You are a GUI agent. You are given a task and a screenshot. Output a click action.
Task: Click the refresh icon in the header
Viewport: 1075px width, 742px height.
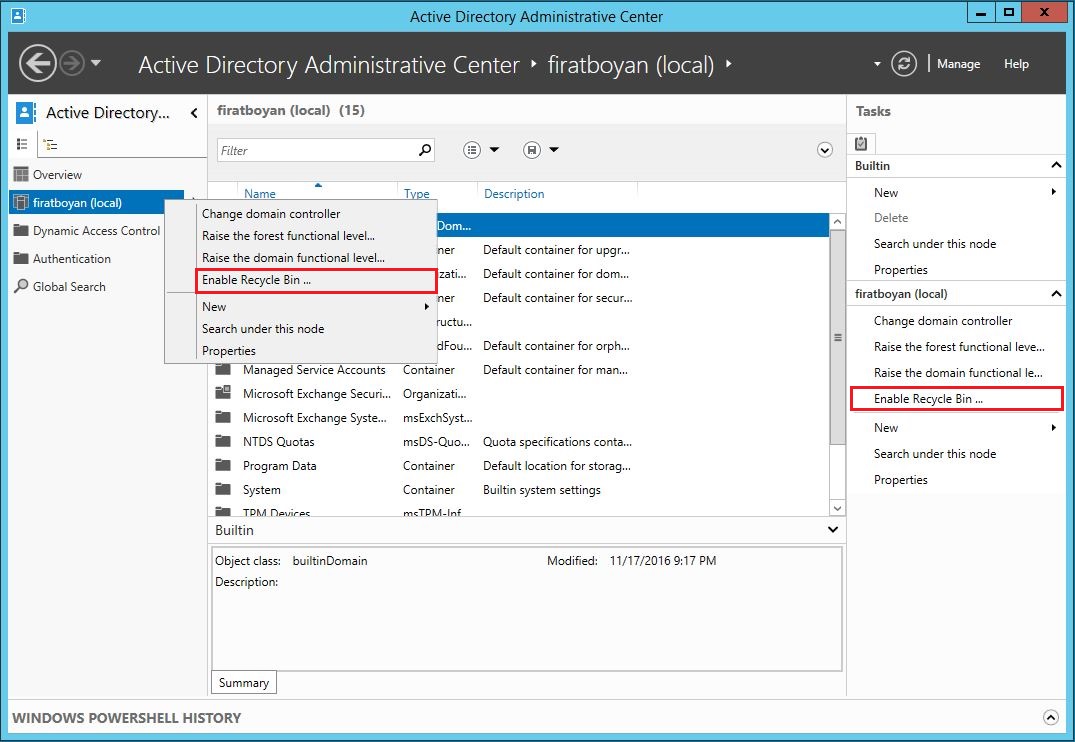tap(904, 64)
